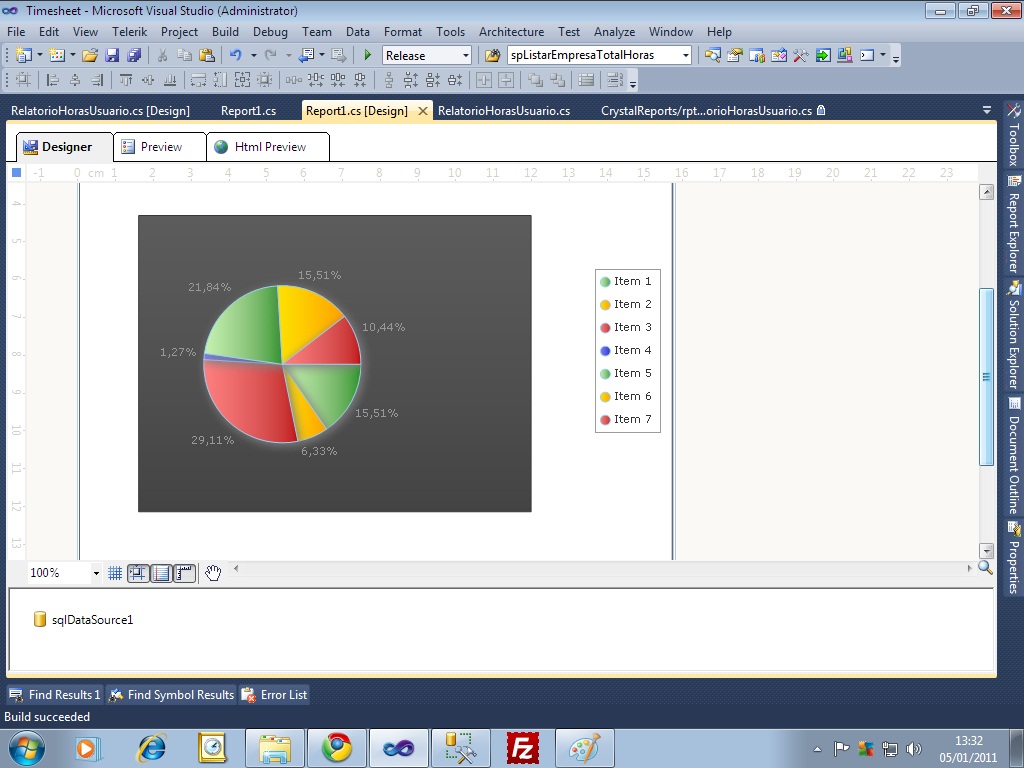
Task: Open the Release configuration dropdown
Action: 464,56
